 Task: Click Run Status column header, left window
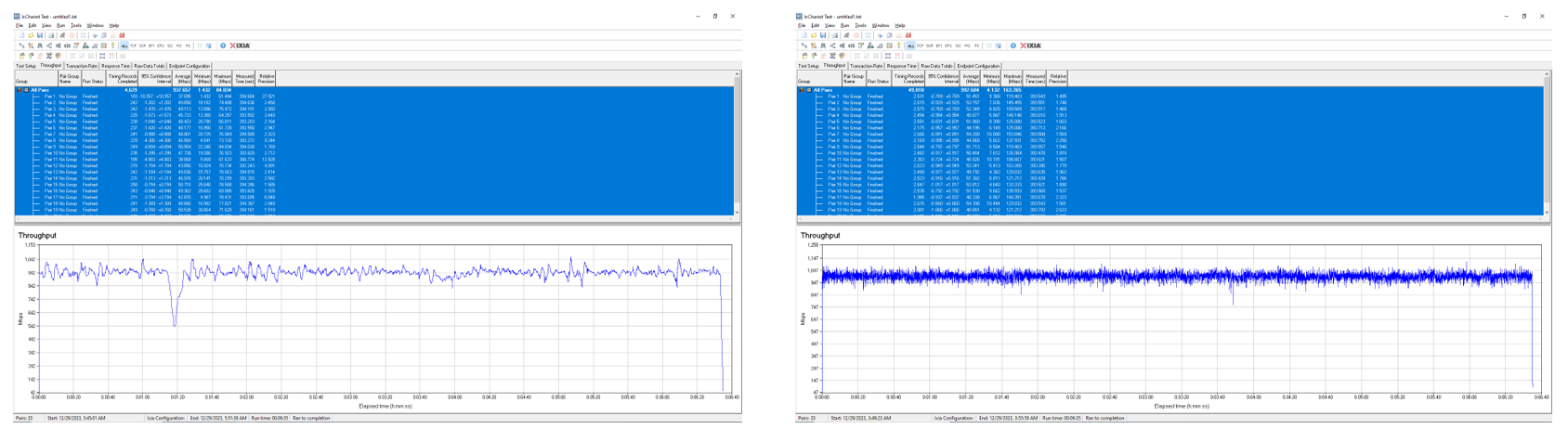click(x=93, y=78)
